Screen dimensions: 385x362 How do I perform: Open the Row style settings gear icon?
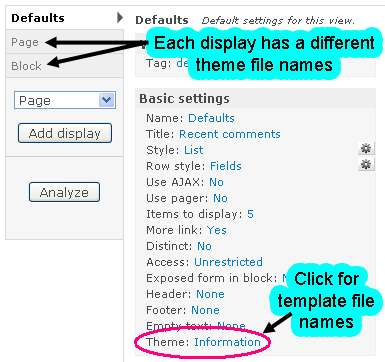point(366,164)
